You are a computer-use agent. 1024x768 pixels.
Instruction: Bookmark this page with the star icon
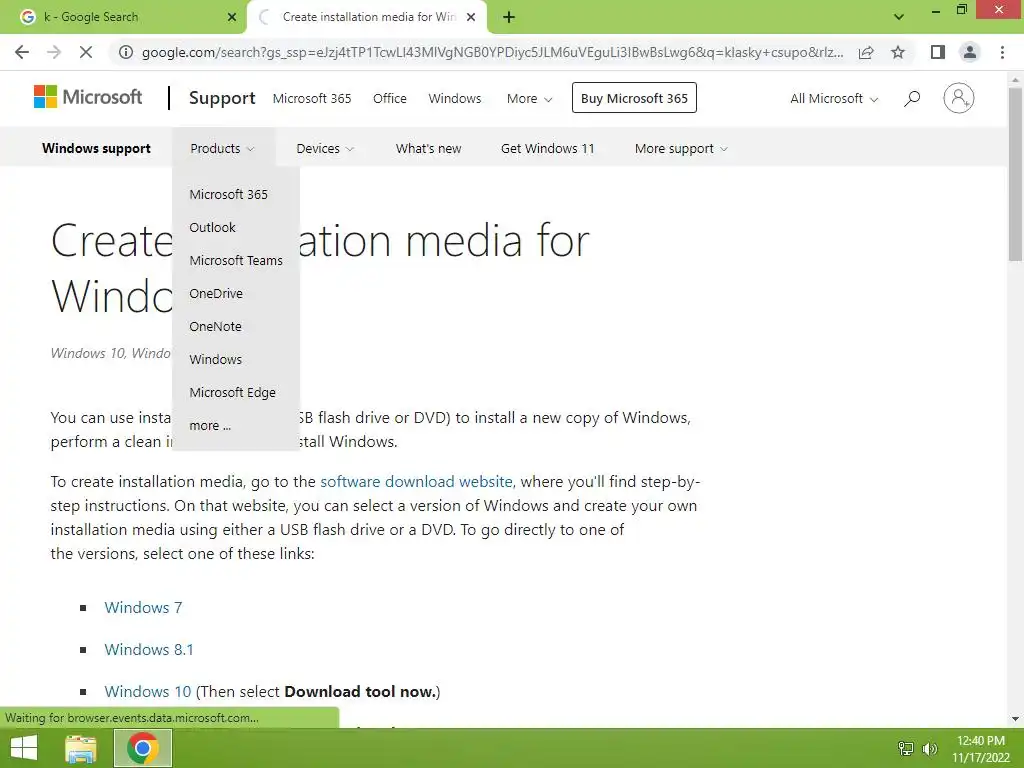tap(898, 52)
